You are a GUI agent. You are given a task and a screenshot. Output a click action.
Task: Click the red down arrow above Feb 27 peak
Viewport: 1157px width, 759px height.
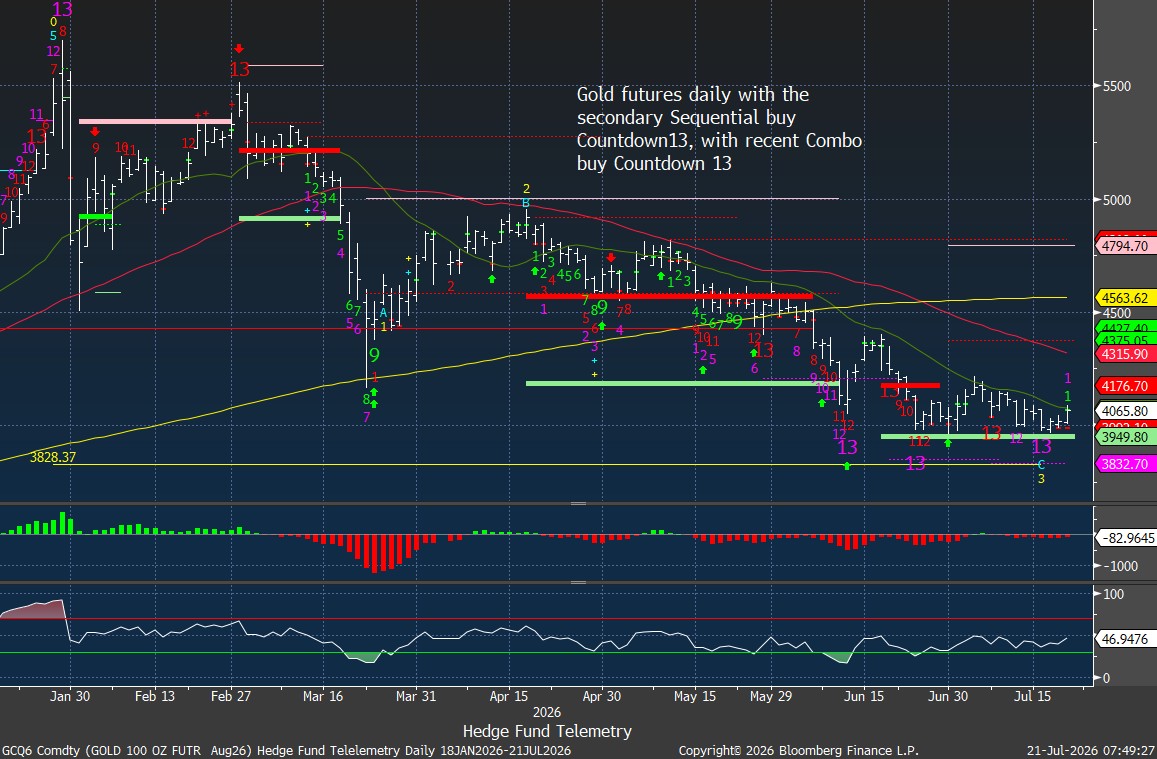[x=238, y=49]
